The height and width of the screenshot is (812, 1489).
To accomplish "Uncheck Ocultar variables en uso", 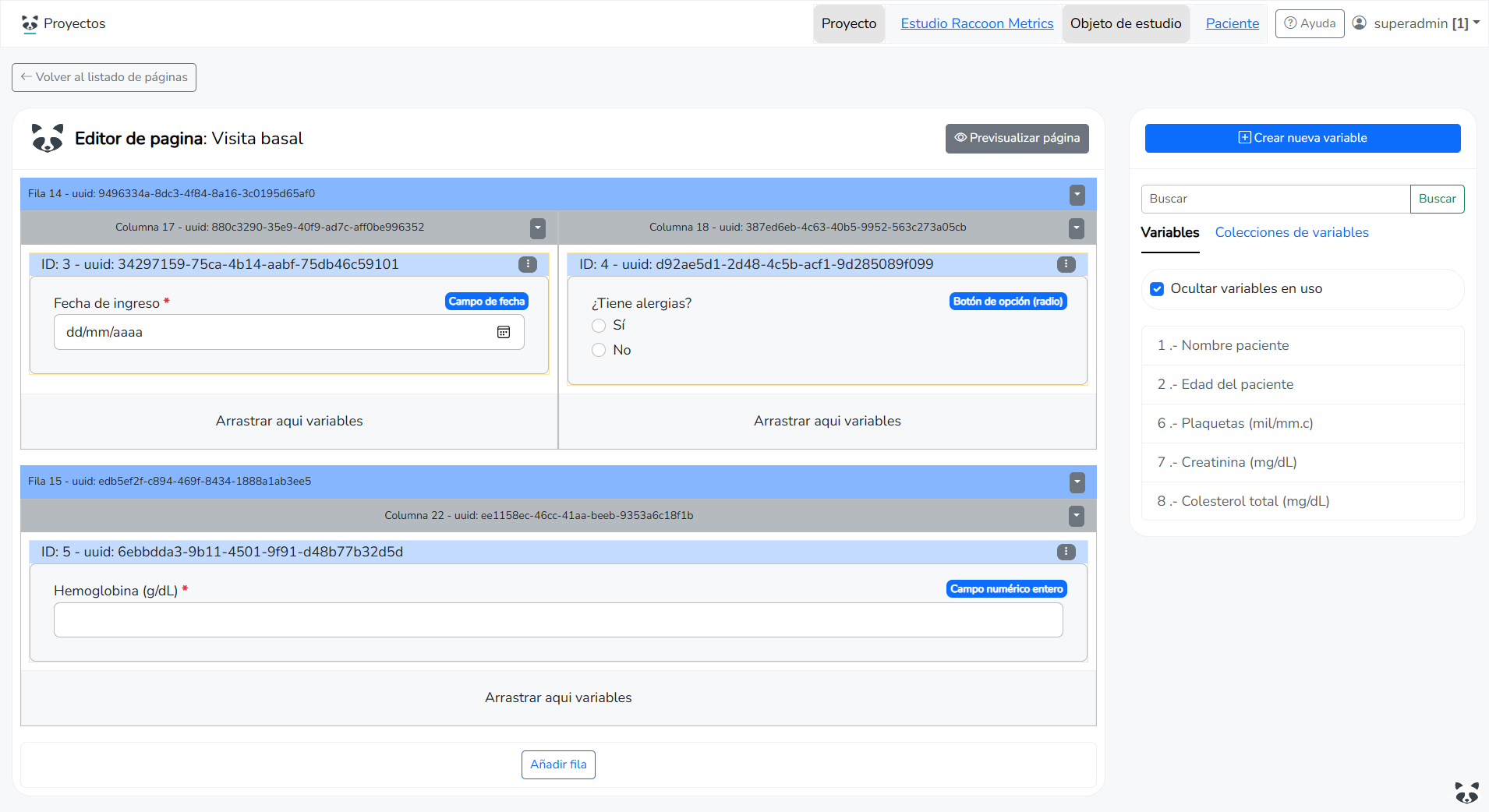I will tap(1157, 289).
